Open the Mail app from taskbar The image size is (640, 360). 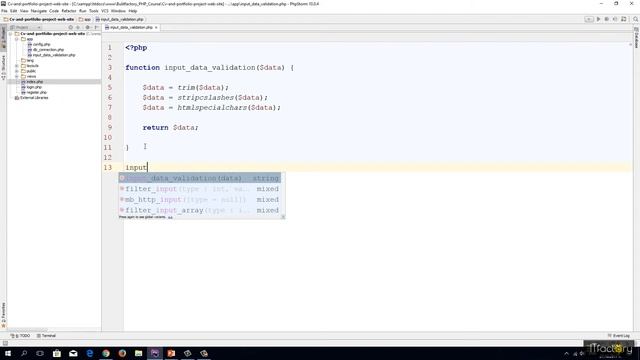(73, 353)
